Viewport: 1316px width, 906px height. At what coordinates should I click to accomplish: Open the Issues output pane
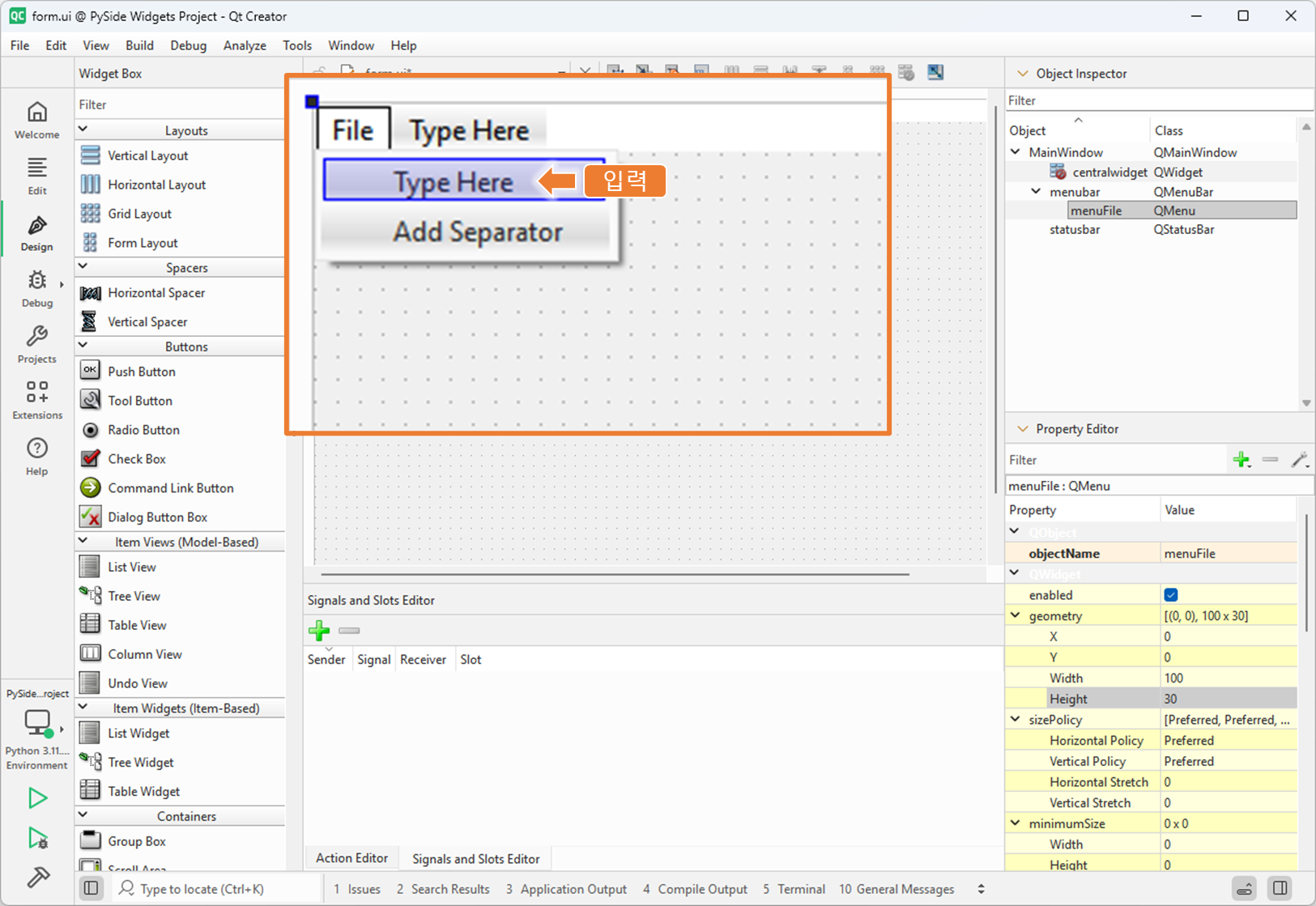tap(357, 889)
